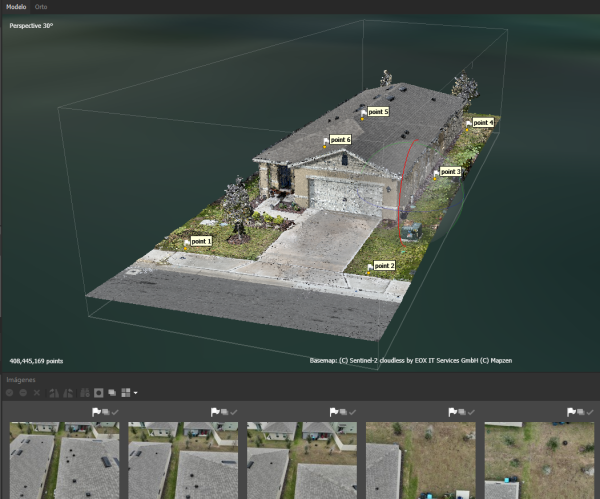The width and height of the screenshot is (600, 499).
Task: Click the remove cameras X icon
Action: click(x=37, y=393)
